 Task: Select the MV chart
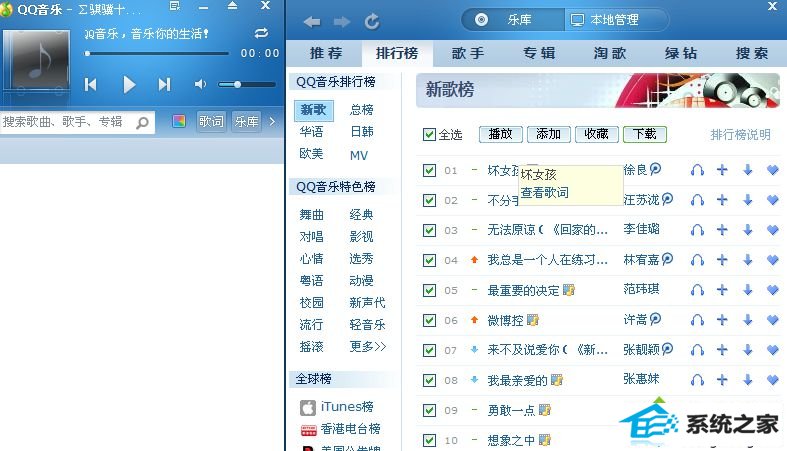(359, 156)
